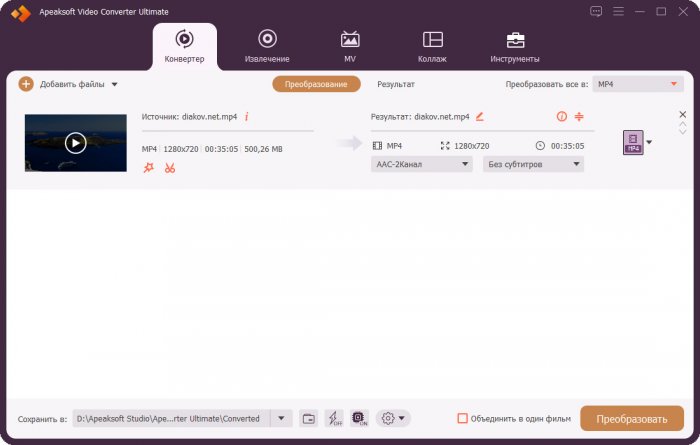Open the hamburger menu in title bar

(618, 12)
